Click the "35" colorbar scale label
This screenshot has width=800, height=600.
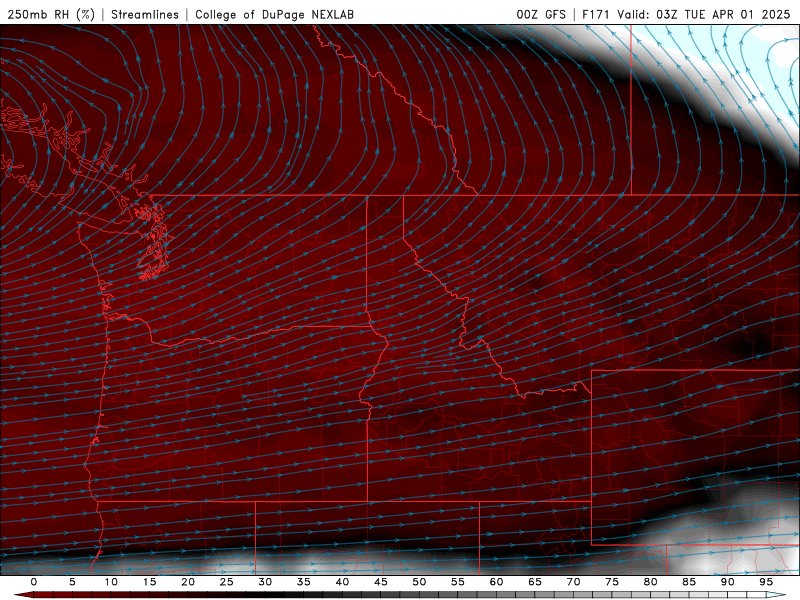[304, 582]
